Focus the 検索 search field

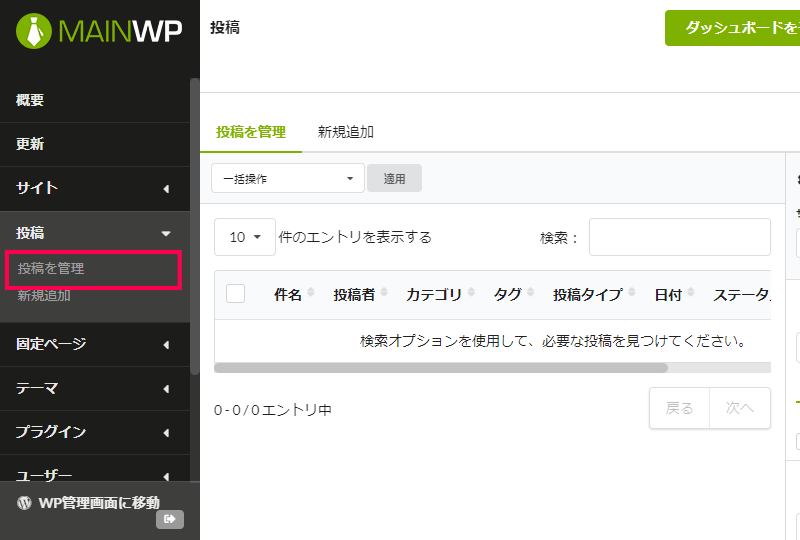pos(680,237)
